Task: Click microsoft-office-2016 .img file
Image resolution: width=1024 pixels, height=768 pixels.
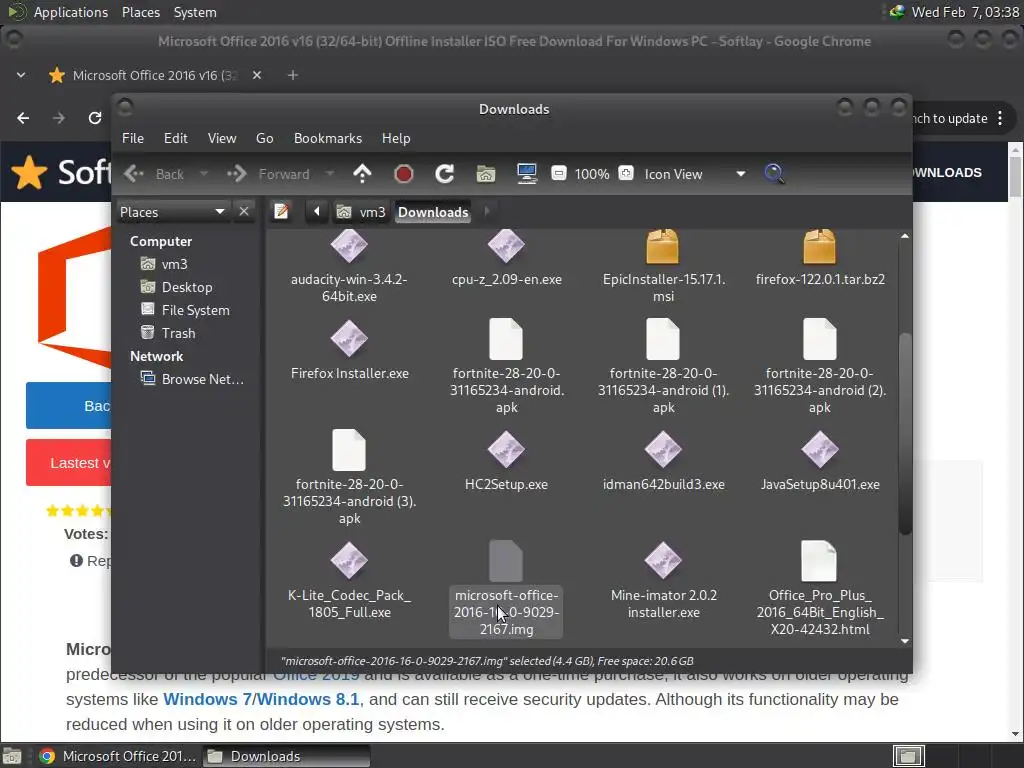Action: pos(506,589)
